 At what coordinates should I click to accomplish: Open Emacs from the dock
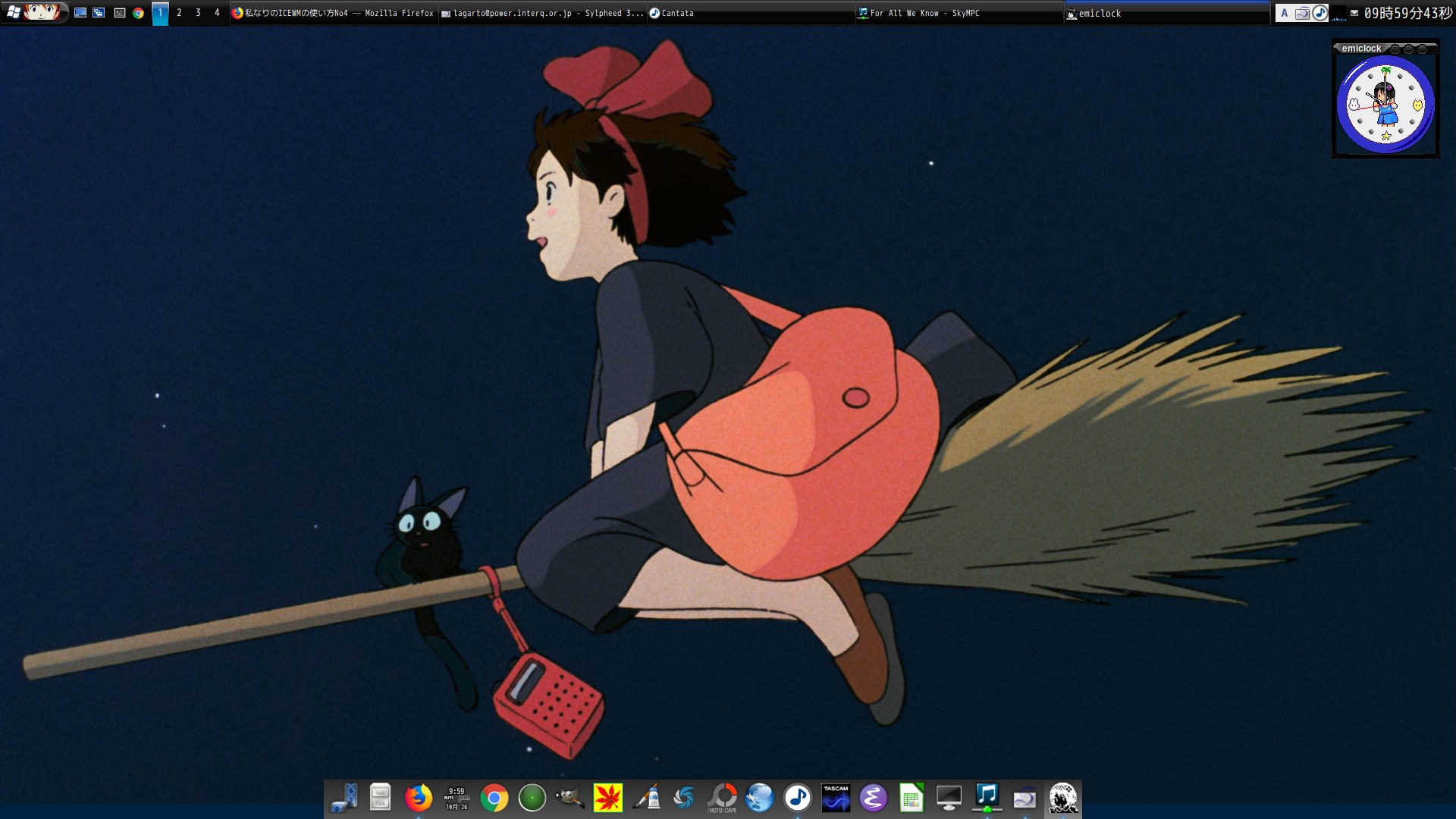tap(873, 798)
